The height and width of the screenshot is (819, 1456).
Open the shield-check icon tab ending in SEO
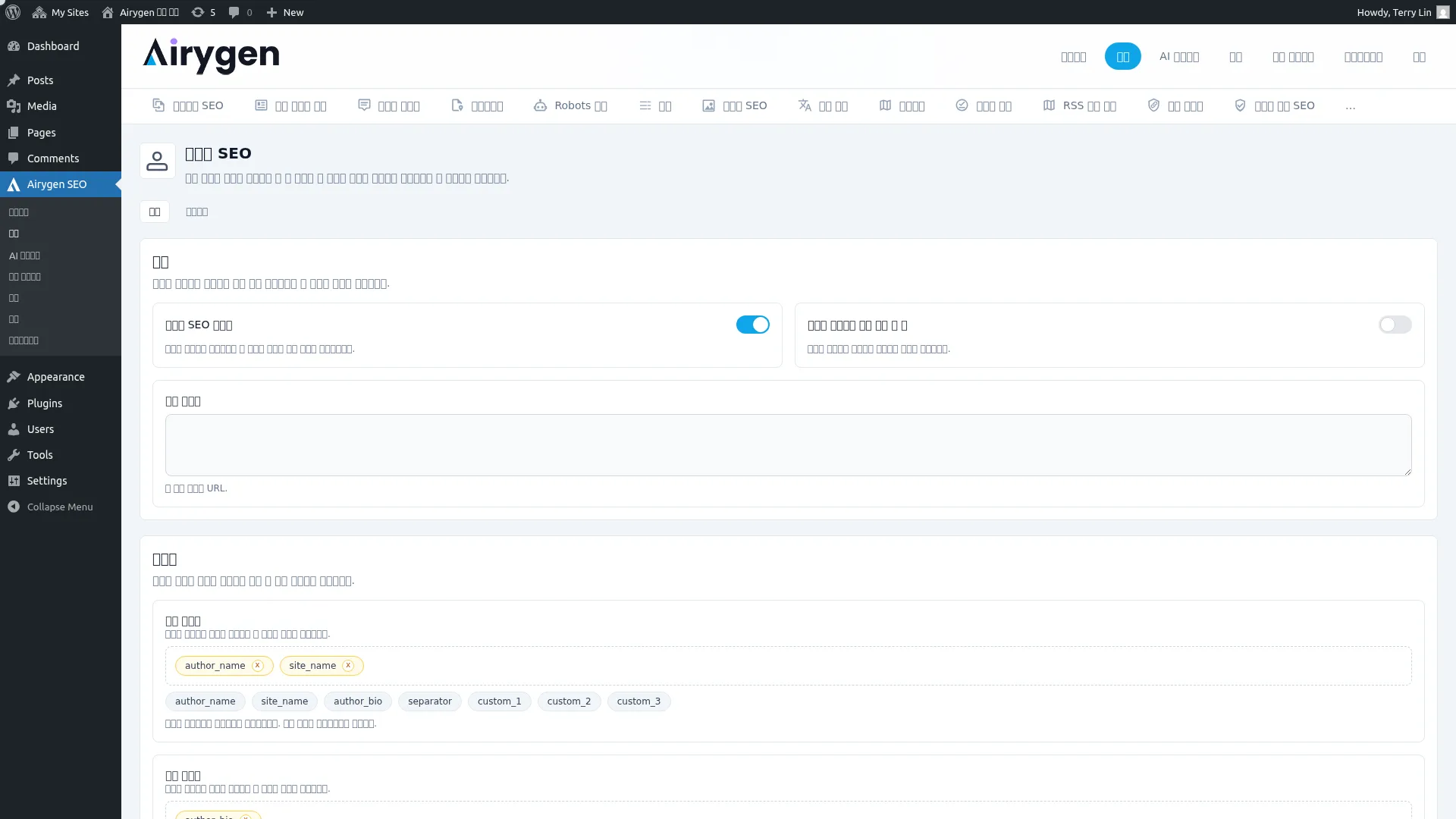coord(1275,105)
